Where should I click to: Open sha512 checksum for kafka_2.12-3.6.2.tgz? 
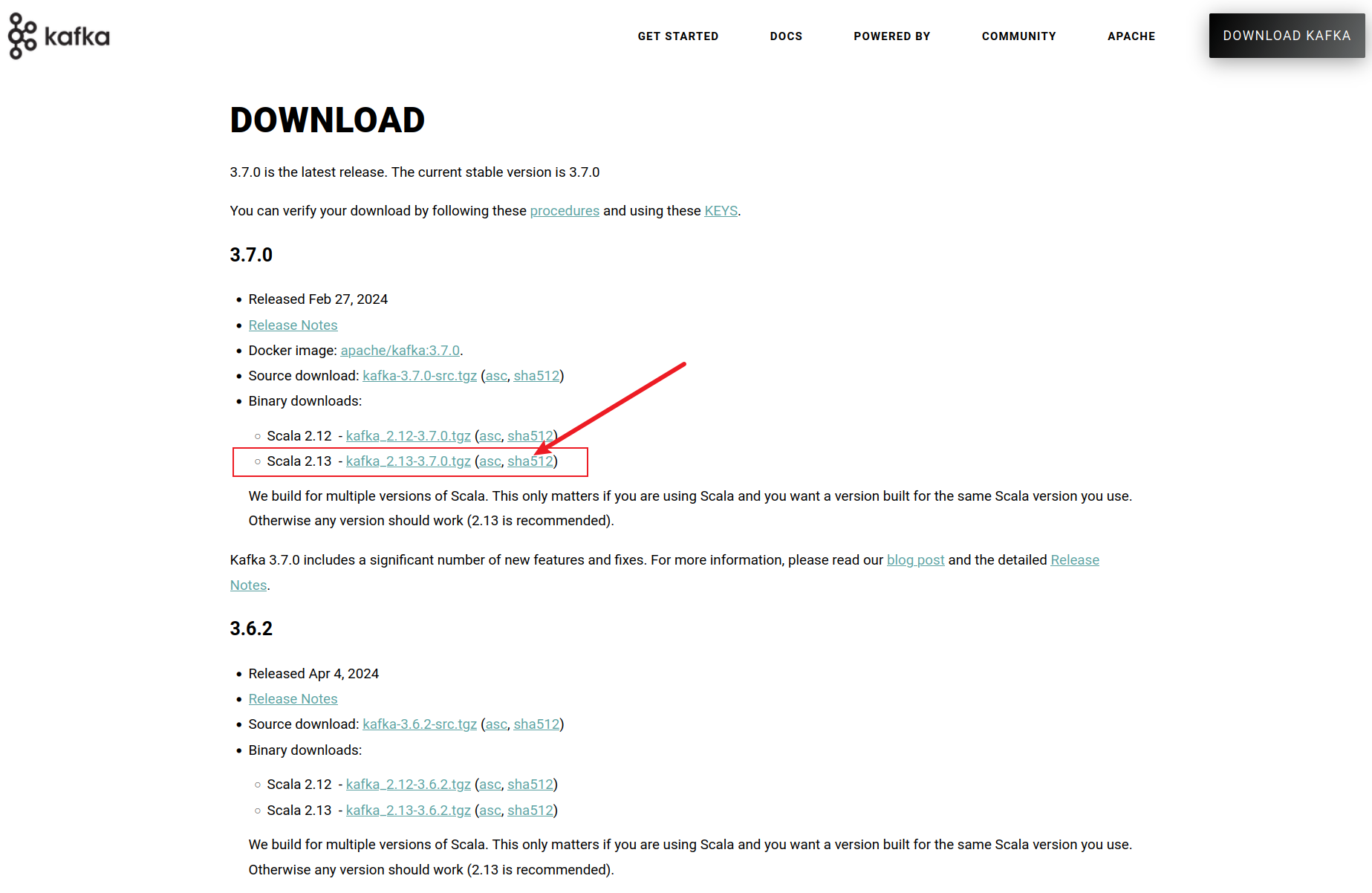click(x=530, y=785)
